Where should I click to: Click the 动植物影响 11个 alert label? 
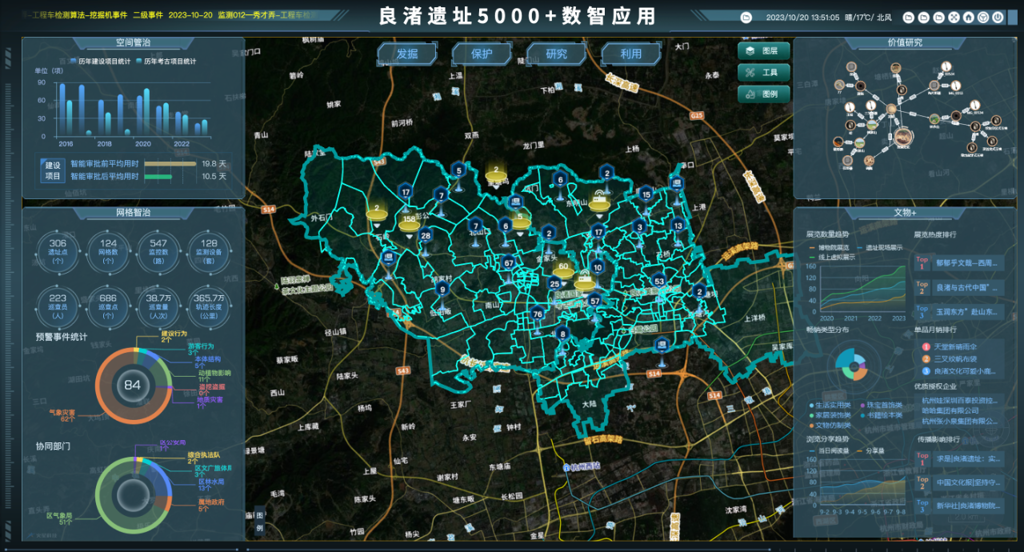(215, 376)
